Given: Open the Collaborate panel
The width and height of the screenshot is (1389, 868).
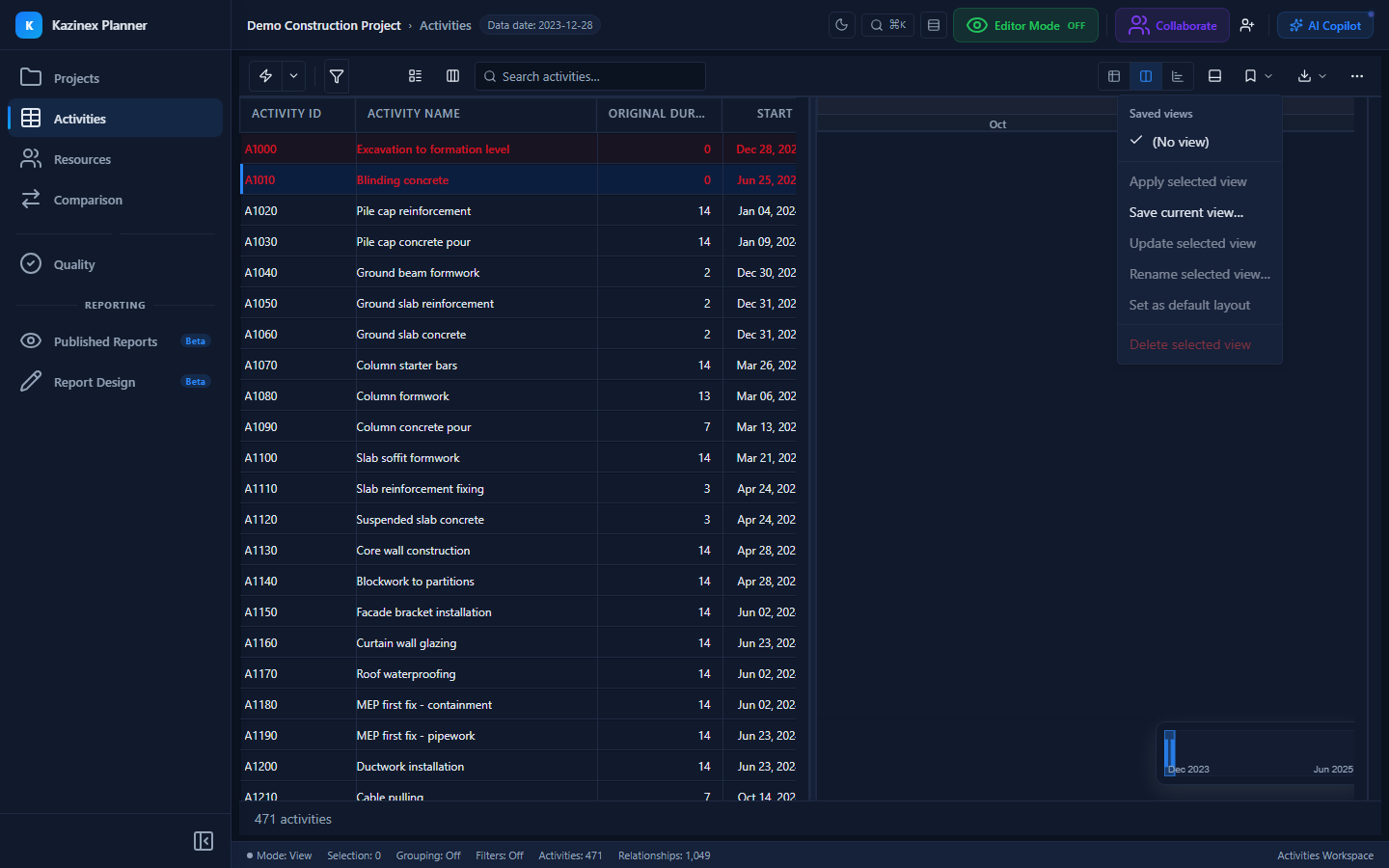Looking at the screenshot, I should tap(1172, 25).
